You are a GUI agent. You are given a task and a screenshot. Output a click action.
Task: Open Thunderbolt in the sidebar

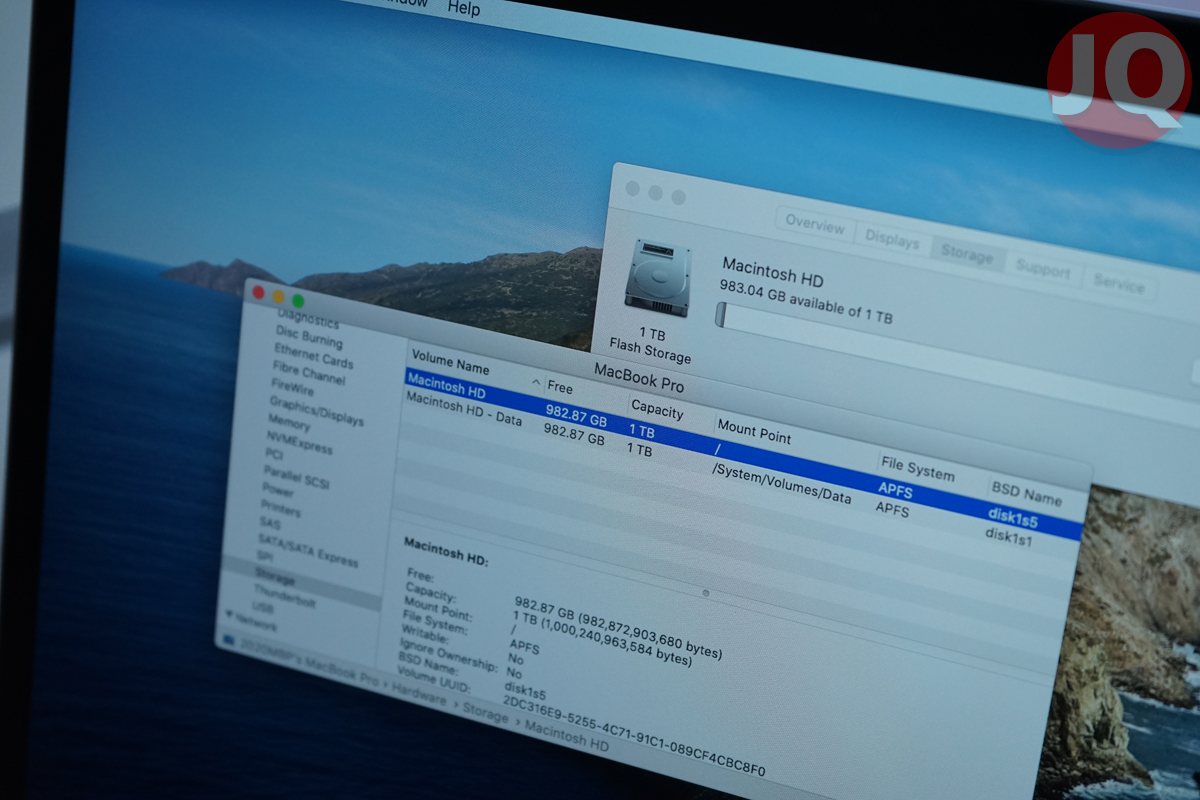pyautogui.click(x=284, y=596)
